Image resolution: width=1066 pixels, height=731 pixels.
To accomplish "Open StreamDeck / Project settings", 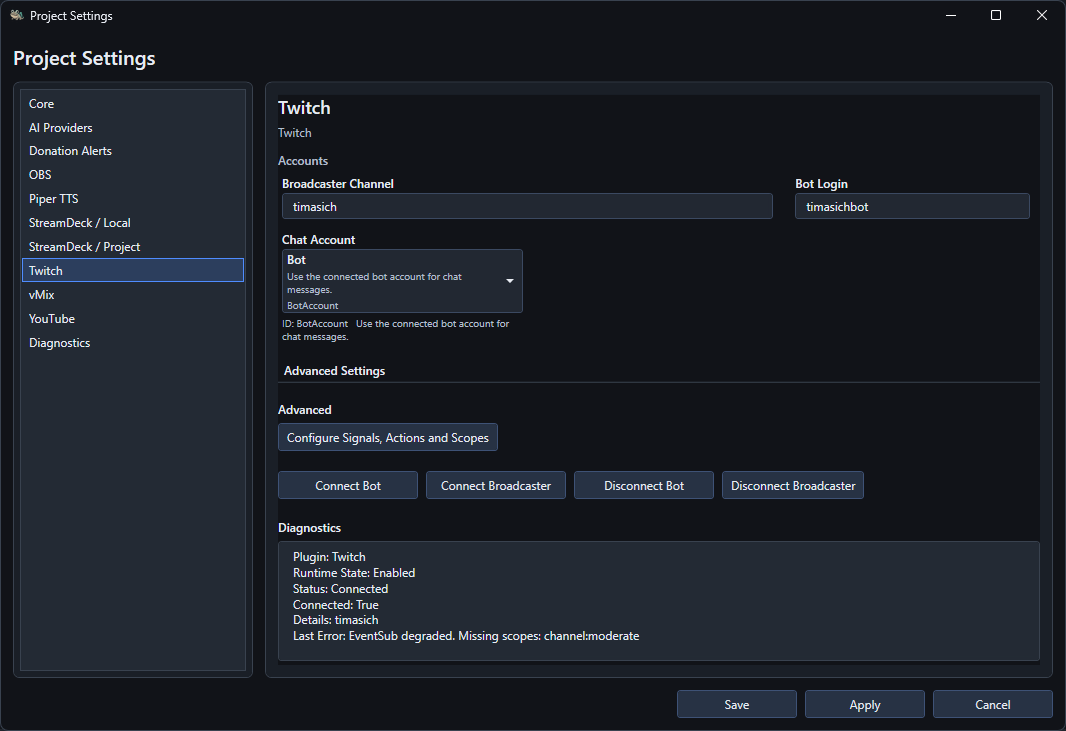I will click(133, 246).
